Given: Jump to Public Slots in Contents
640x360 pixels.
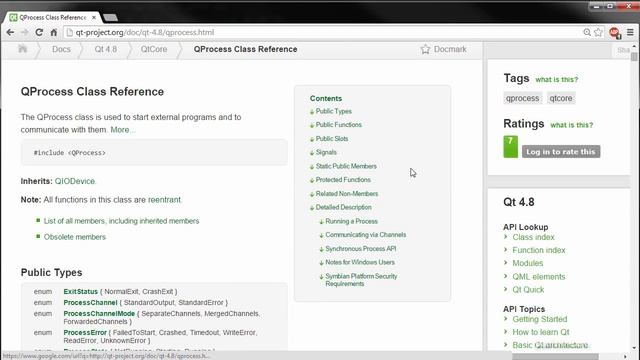Looking at the screenshot, I should (332, 138).
